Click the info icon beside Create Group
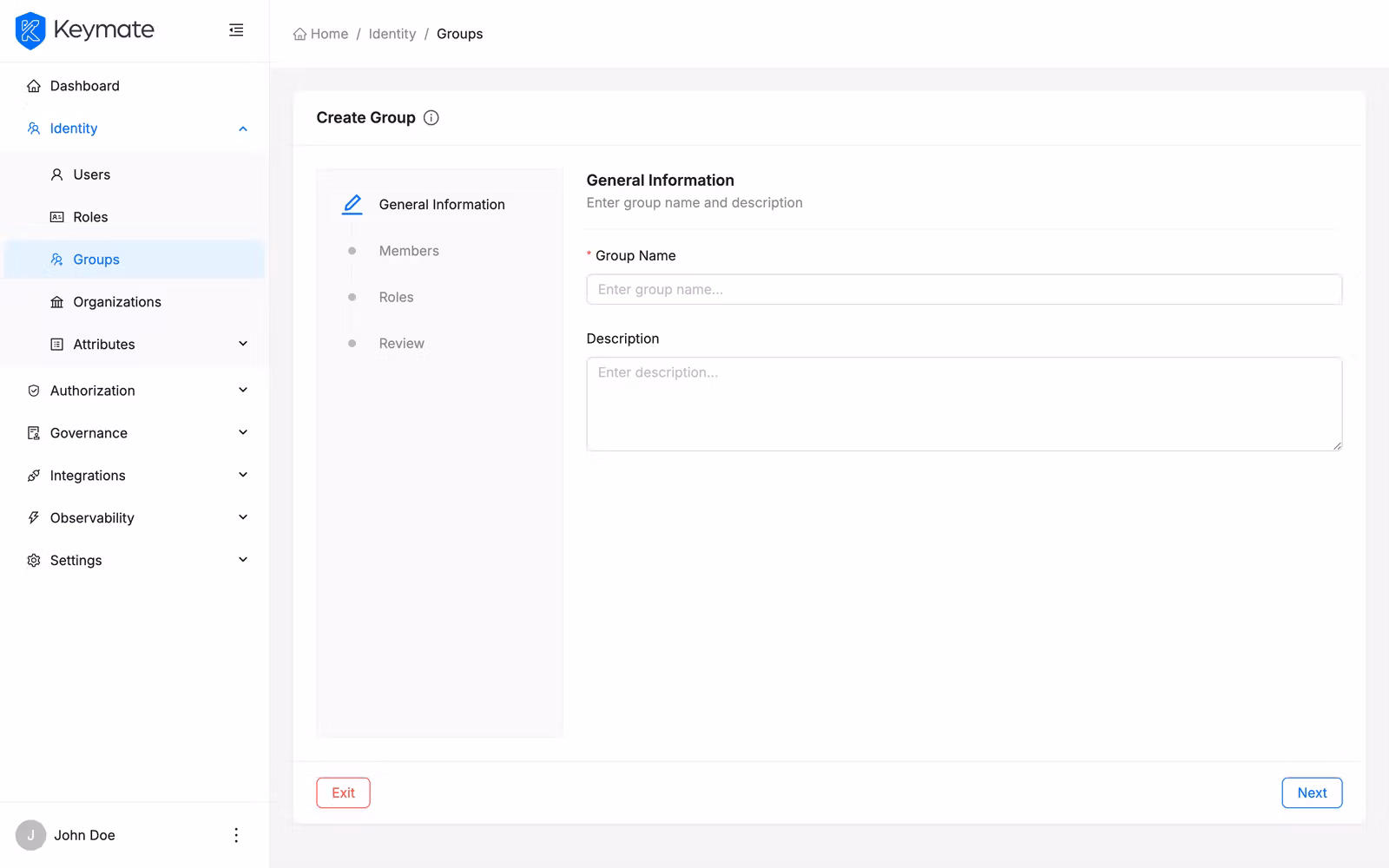 click(431, 117)
